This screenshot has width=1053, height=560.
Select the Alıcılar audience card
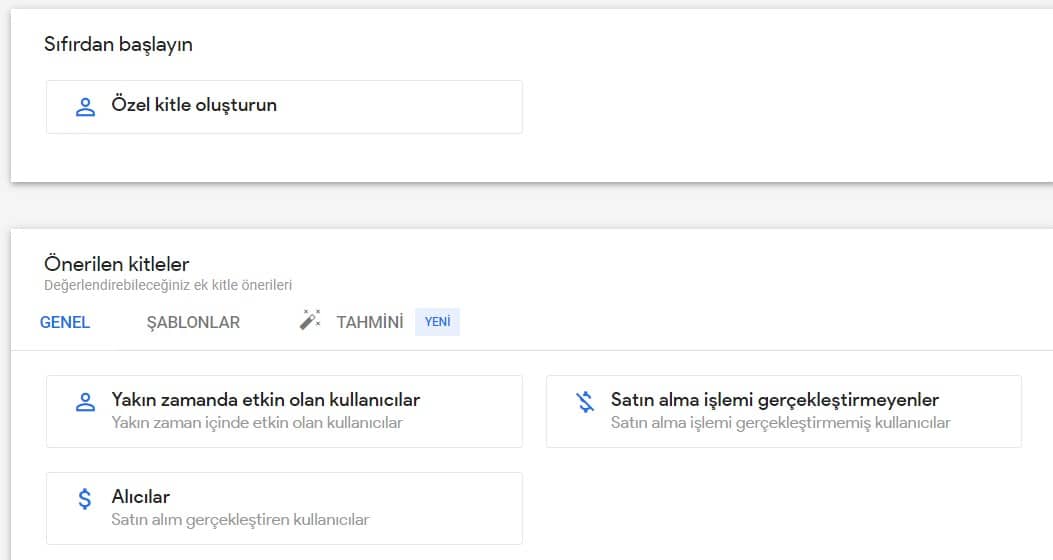click(x=284, y=508)
